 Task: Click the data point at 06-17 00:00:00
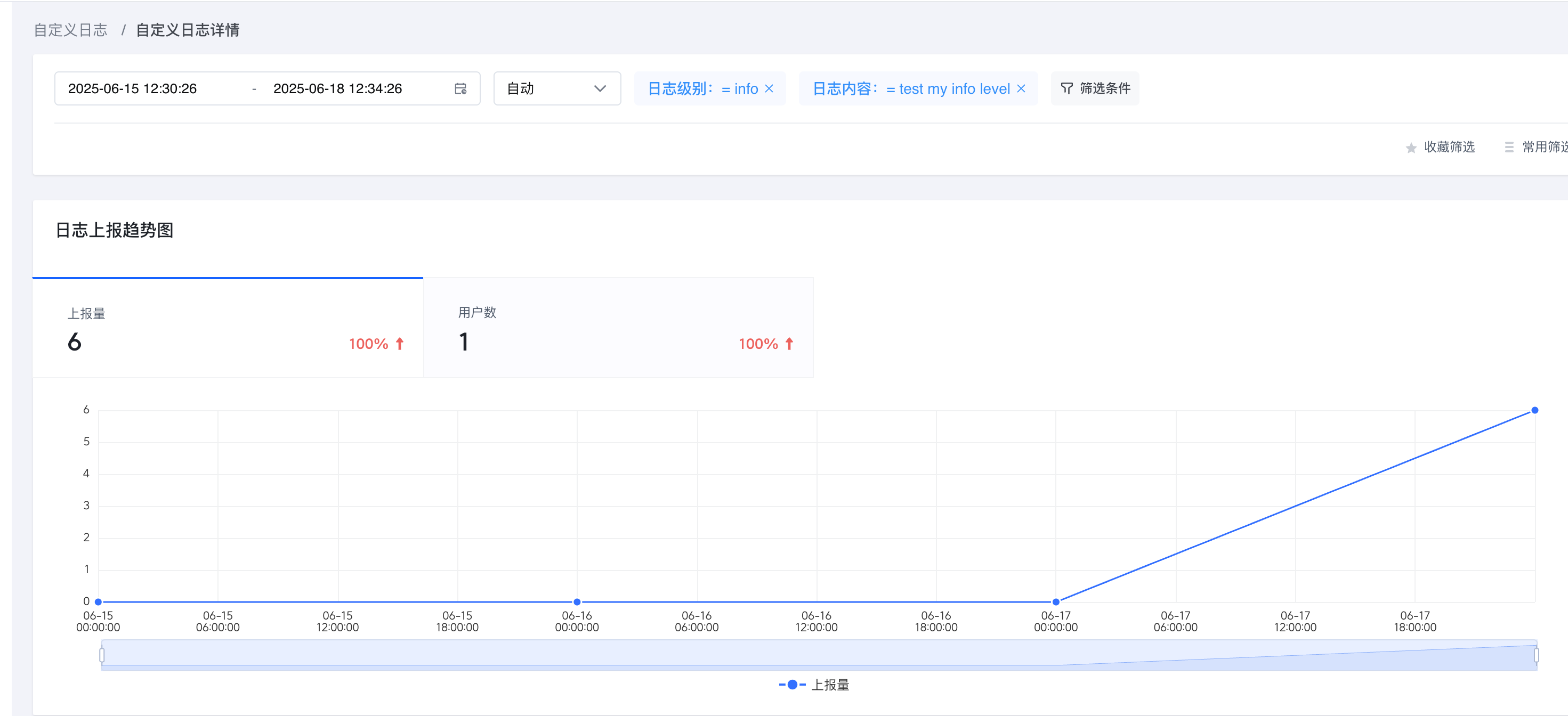coord(1055,601)
